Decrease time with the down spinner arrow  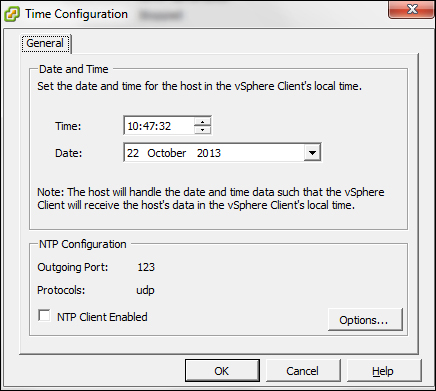click(x=202, y=130)
